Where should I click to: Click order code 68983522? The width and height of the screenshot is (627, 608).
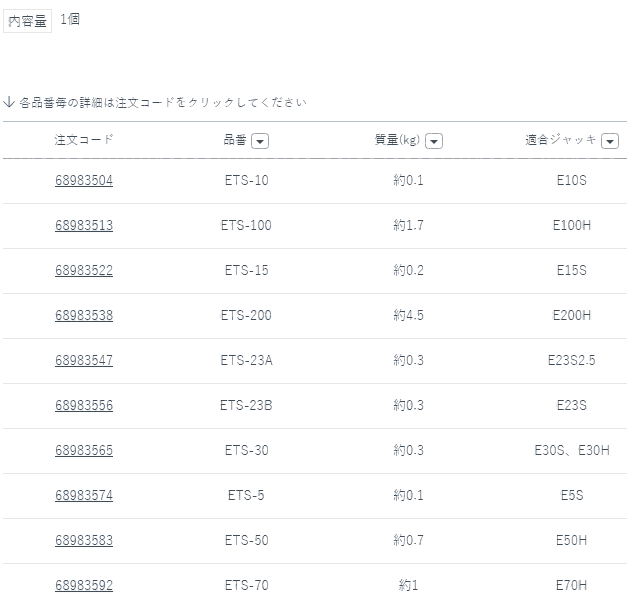tap(84, 271)
